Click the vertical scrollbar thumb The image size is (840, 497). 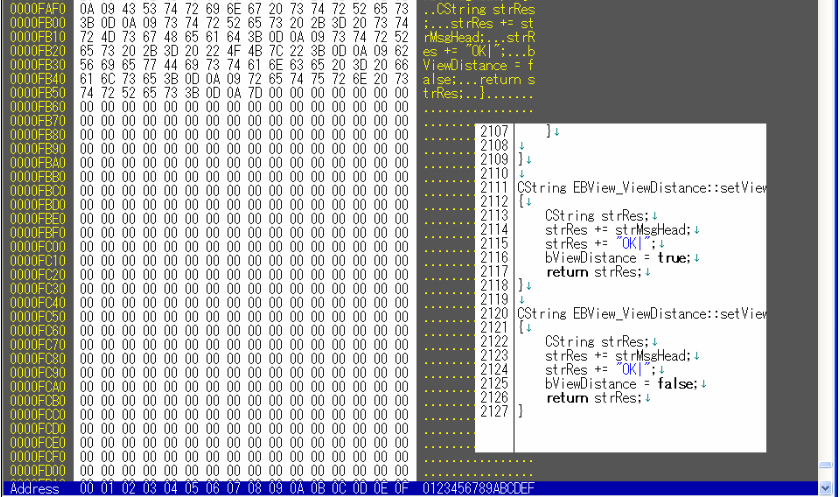tap(826, 464)
